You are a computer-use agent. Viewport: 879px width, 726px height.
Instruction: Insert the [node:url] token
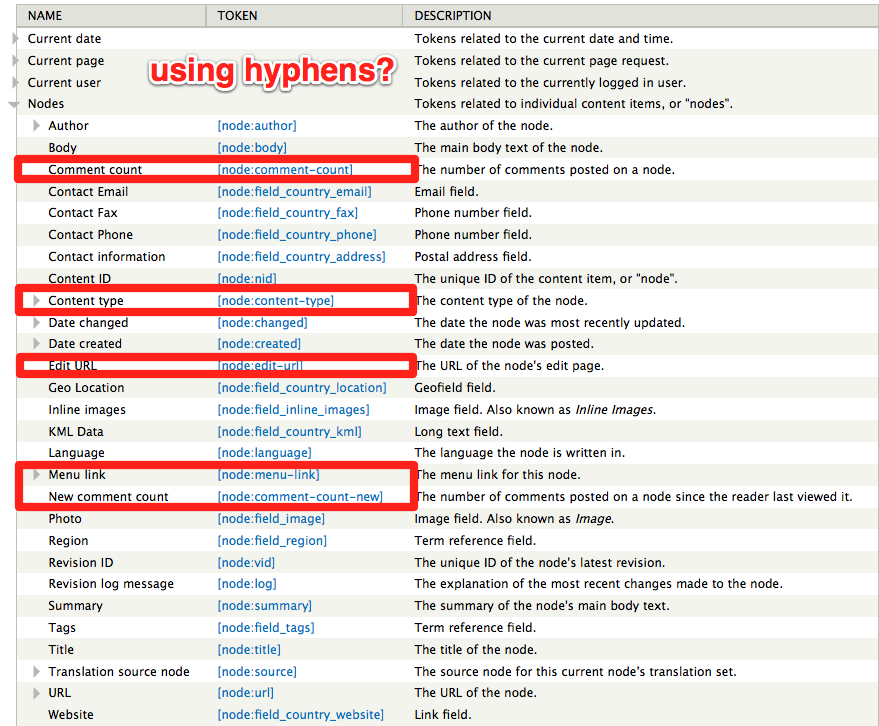tap(246, 693)
